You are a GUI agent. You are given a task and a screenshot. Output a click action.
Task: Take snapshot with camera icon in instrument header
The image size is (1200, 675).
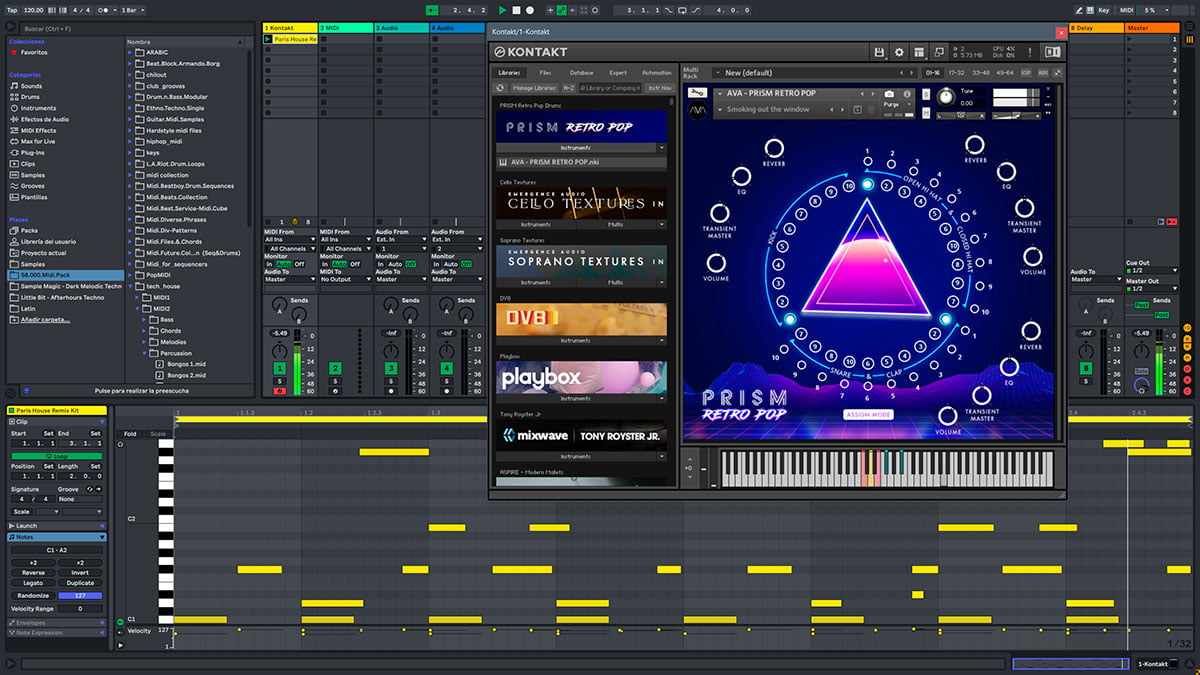click(890, 94)
